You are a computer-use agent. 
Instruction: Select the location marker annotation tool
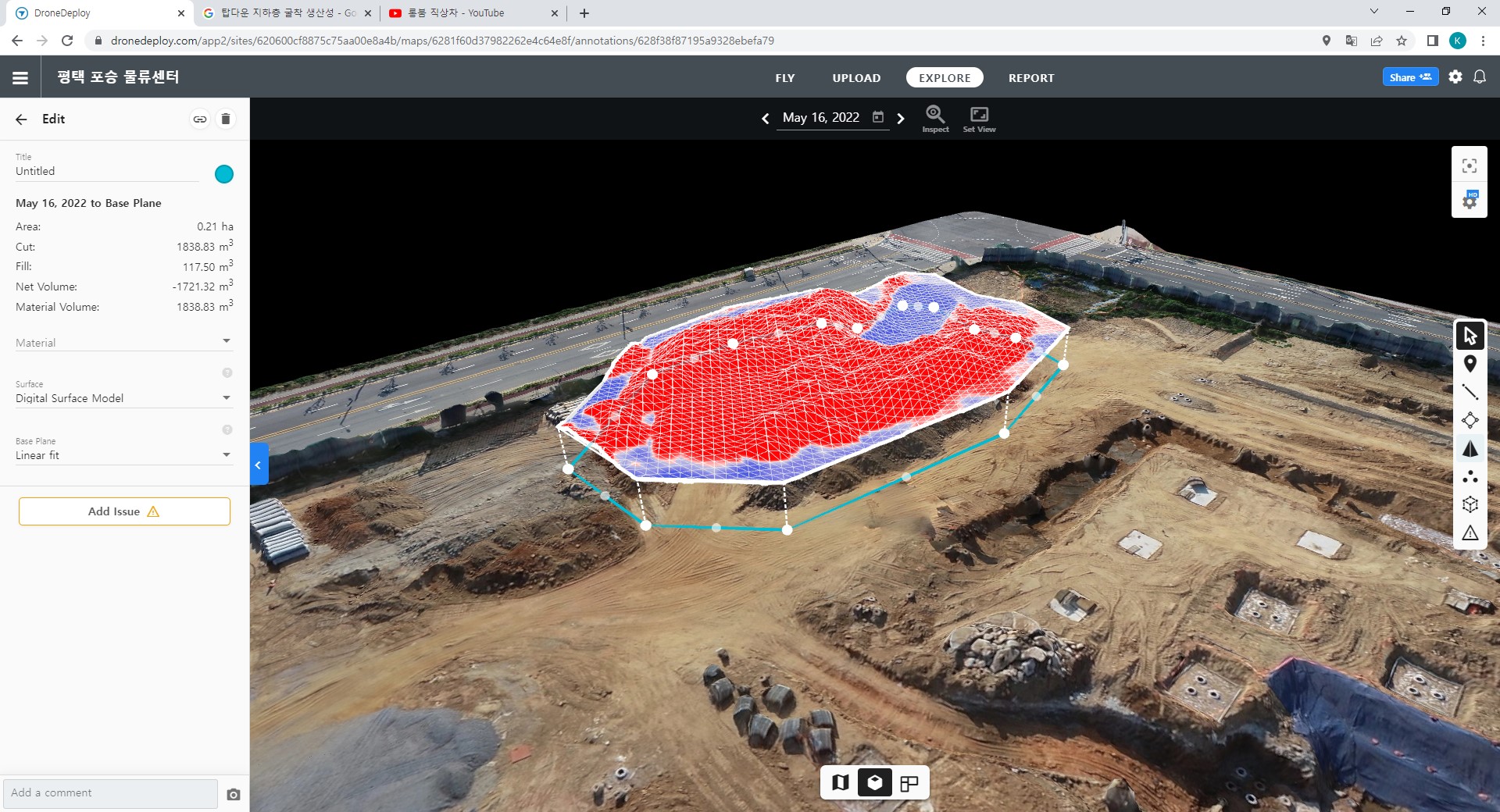click(x=1470, y=364)
